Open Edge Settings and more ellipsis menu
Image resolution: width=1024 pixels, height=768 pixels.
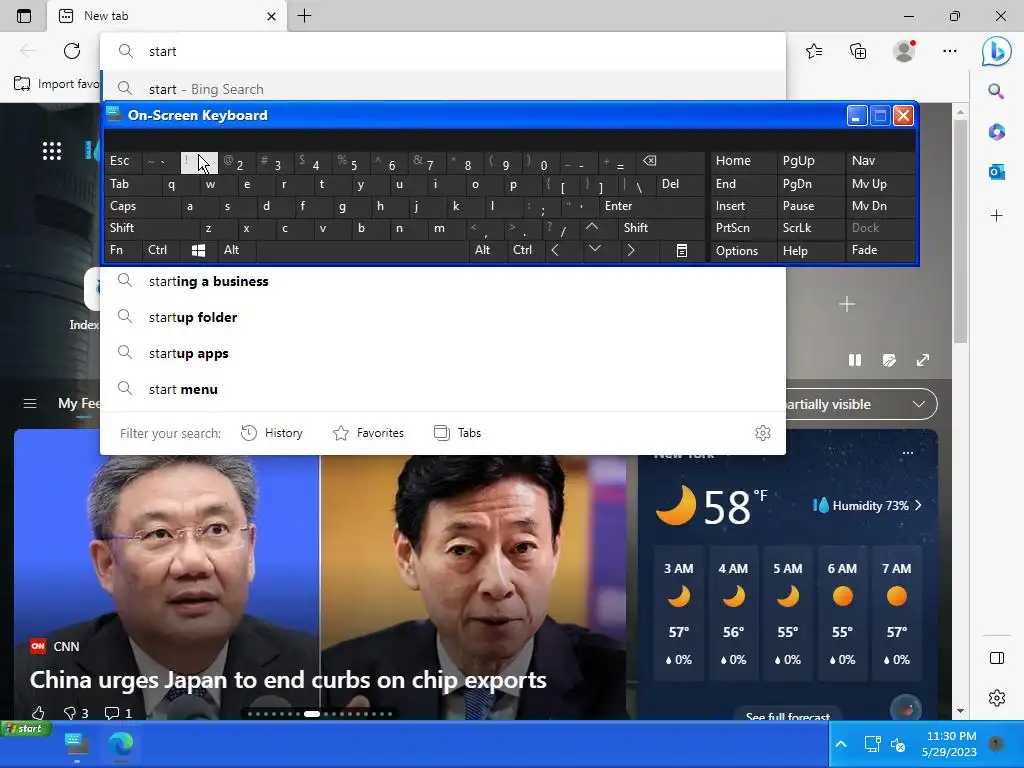[x=950, y=51]
